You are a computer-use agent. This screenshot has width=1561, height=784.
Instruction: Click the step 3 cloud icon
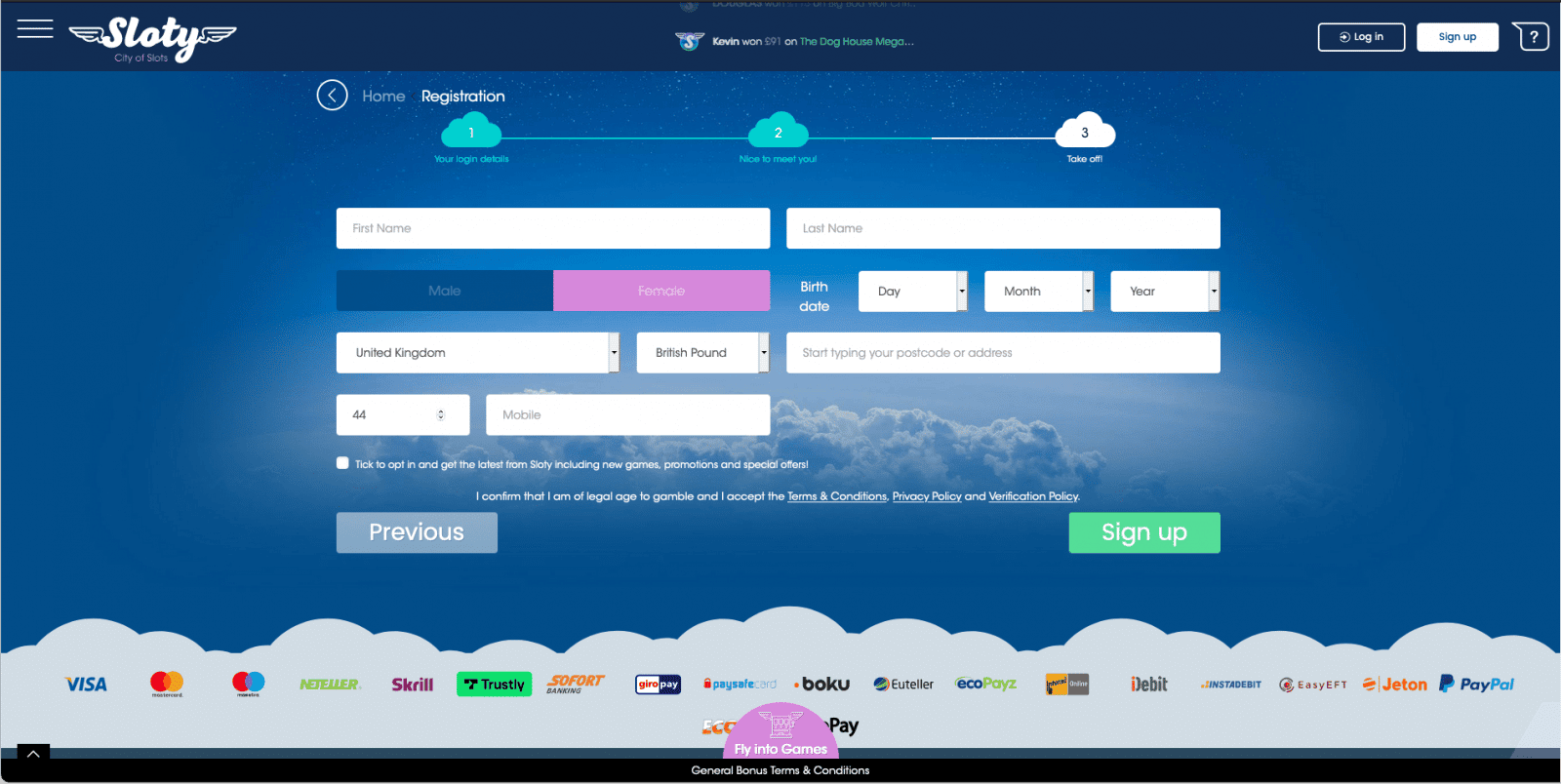(1085, 132)
